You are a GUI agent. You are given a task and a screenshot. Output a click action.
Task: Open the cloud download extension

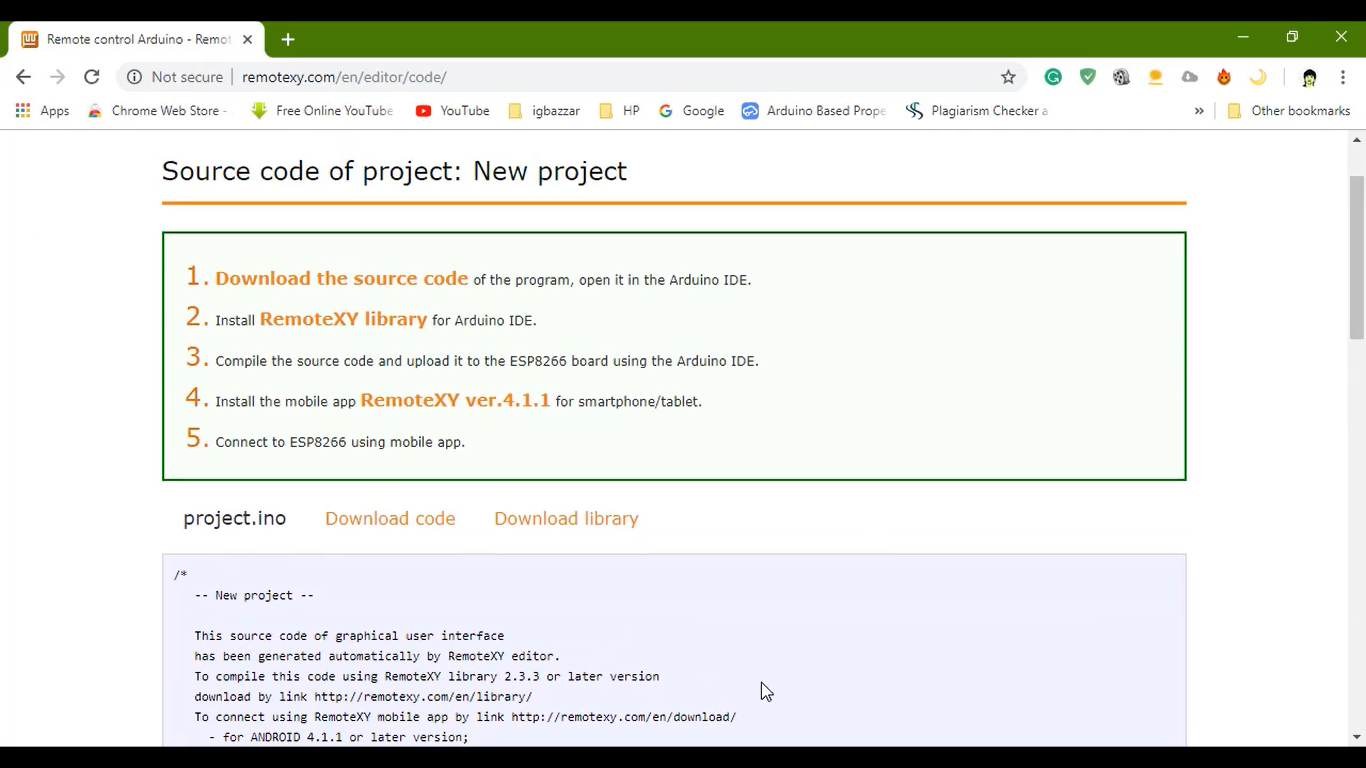pyautogui.click(x=1189, y=77)
